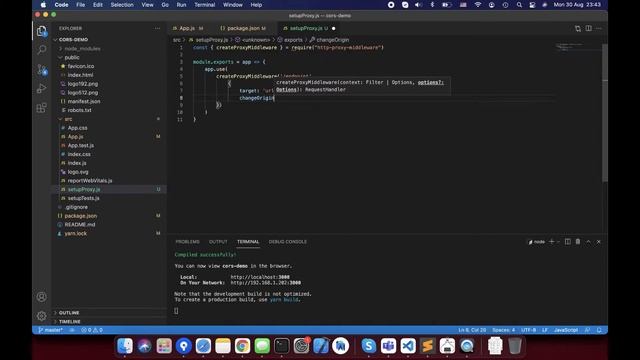Open the Terminal menu in the menu bar
Image resolution: width=640 pixels, height=360 pixels.
click(x=204, y=5)
